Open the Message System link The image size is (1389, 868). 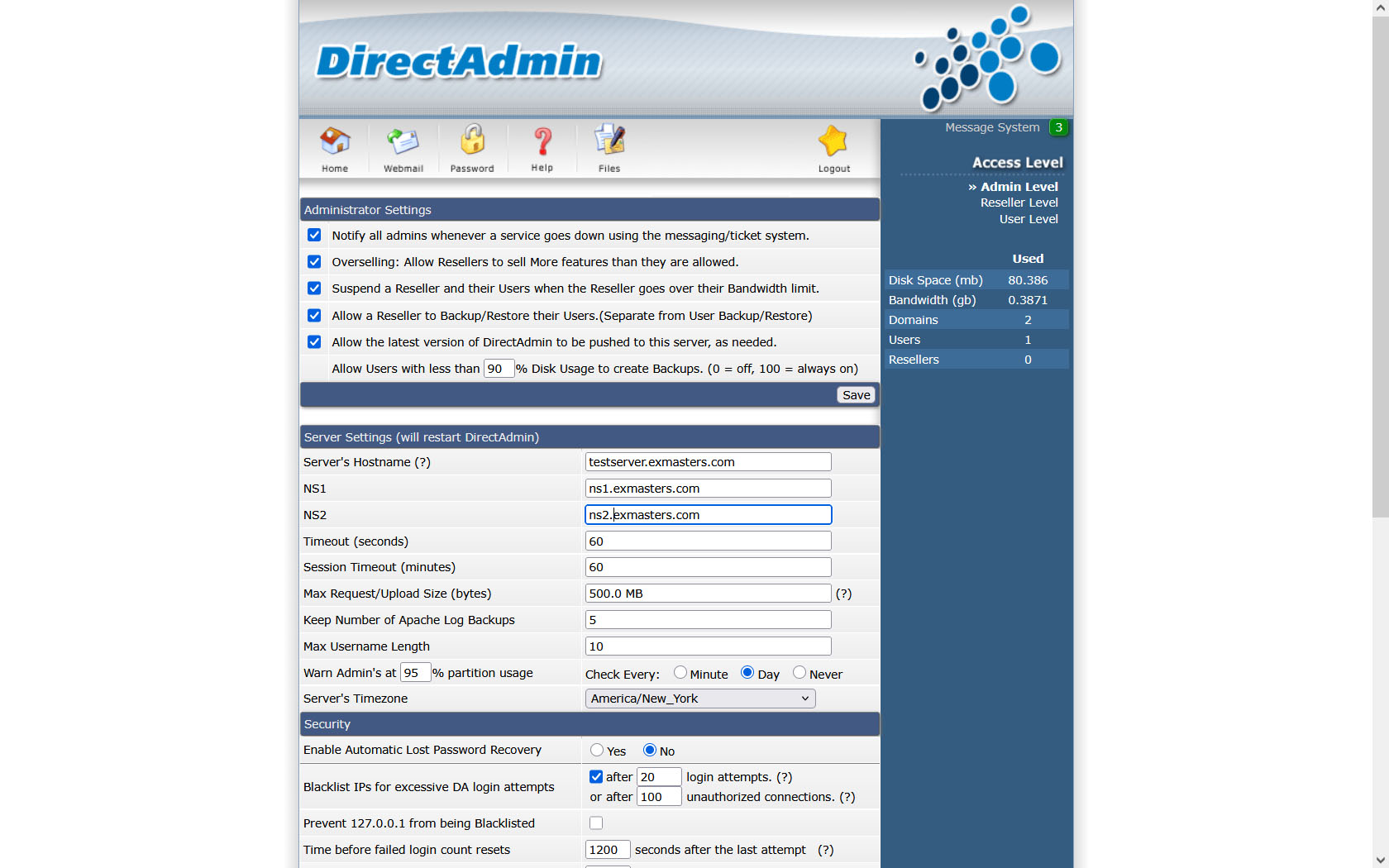[x=992, y=127]
